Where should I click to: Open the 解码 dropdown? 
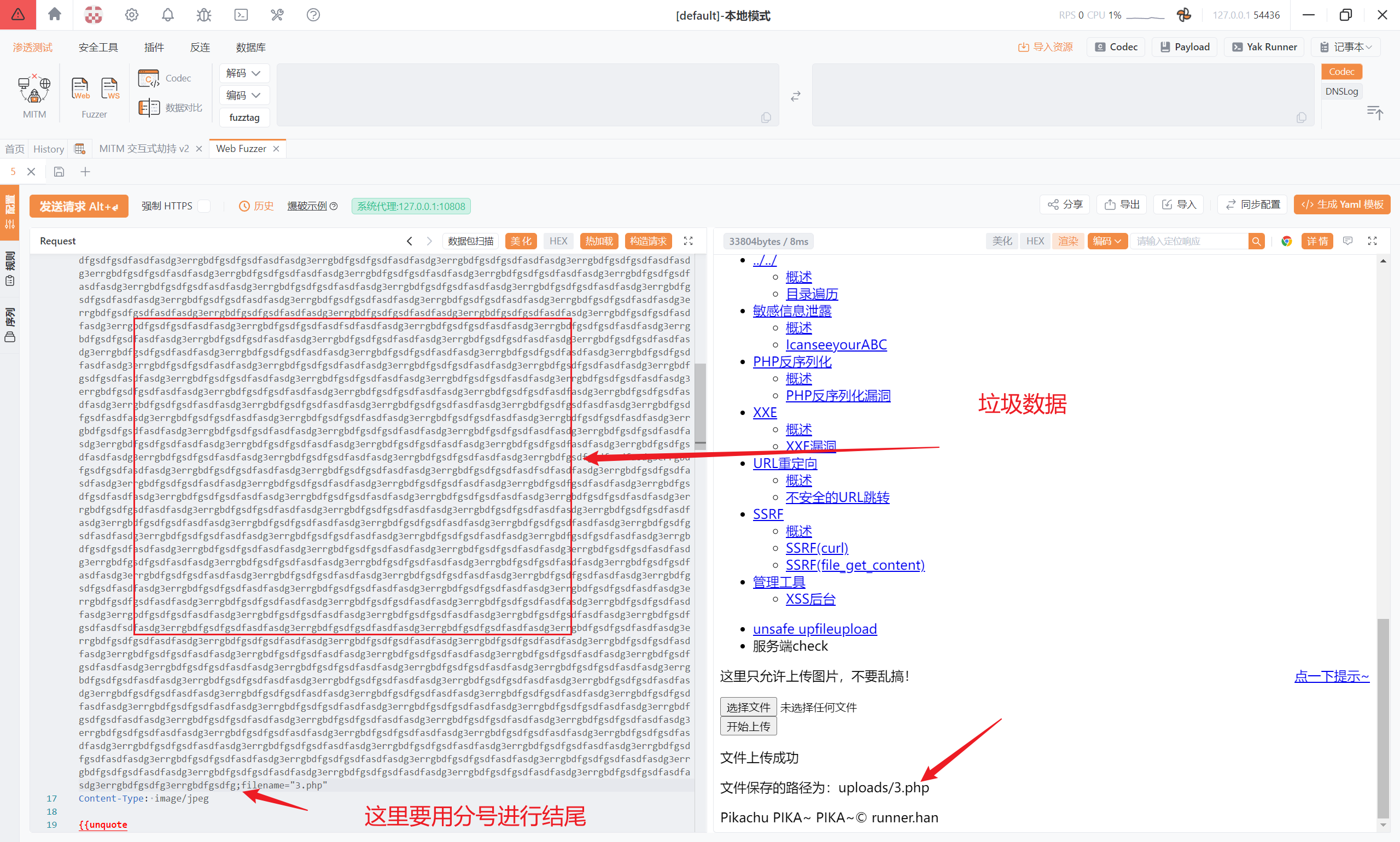(x=243, y=73)
